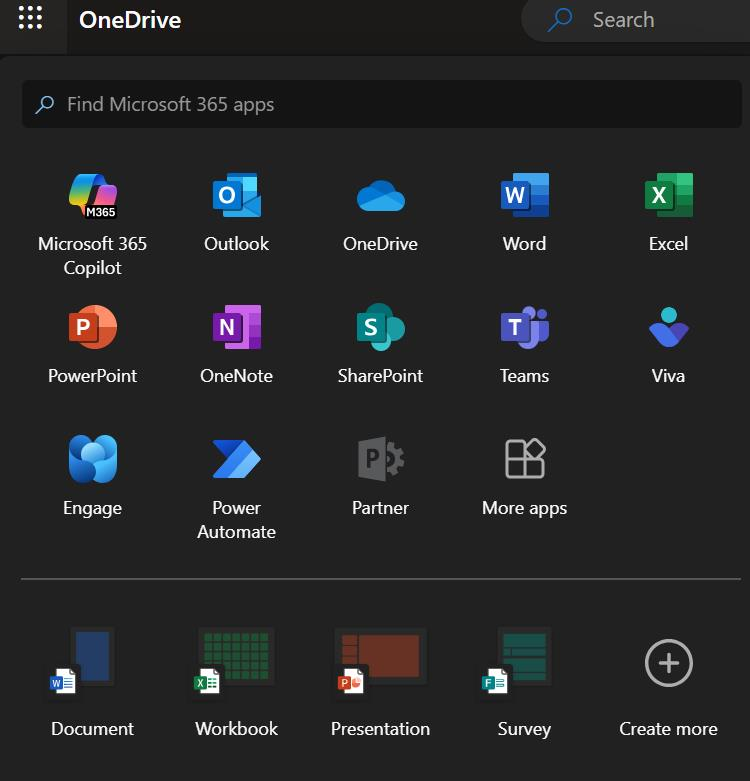Click the Create more plus button
Viewport: 750px width, 781px height.
[668, 663]
